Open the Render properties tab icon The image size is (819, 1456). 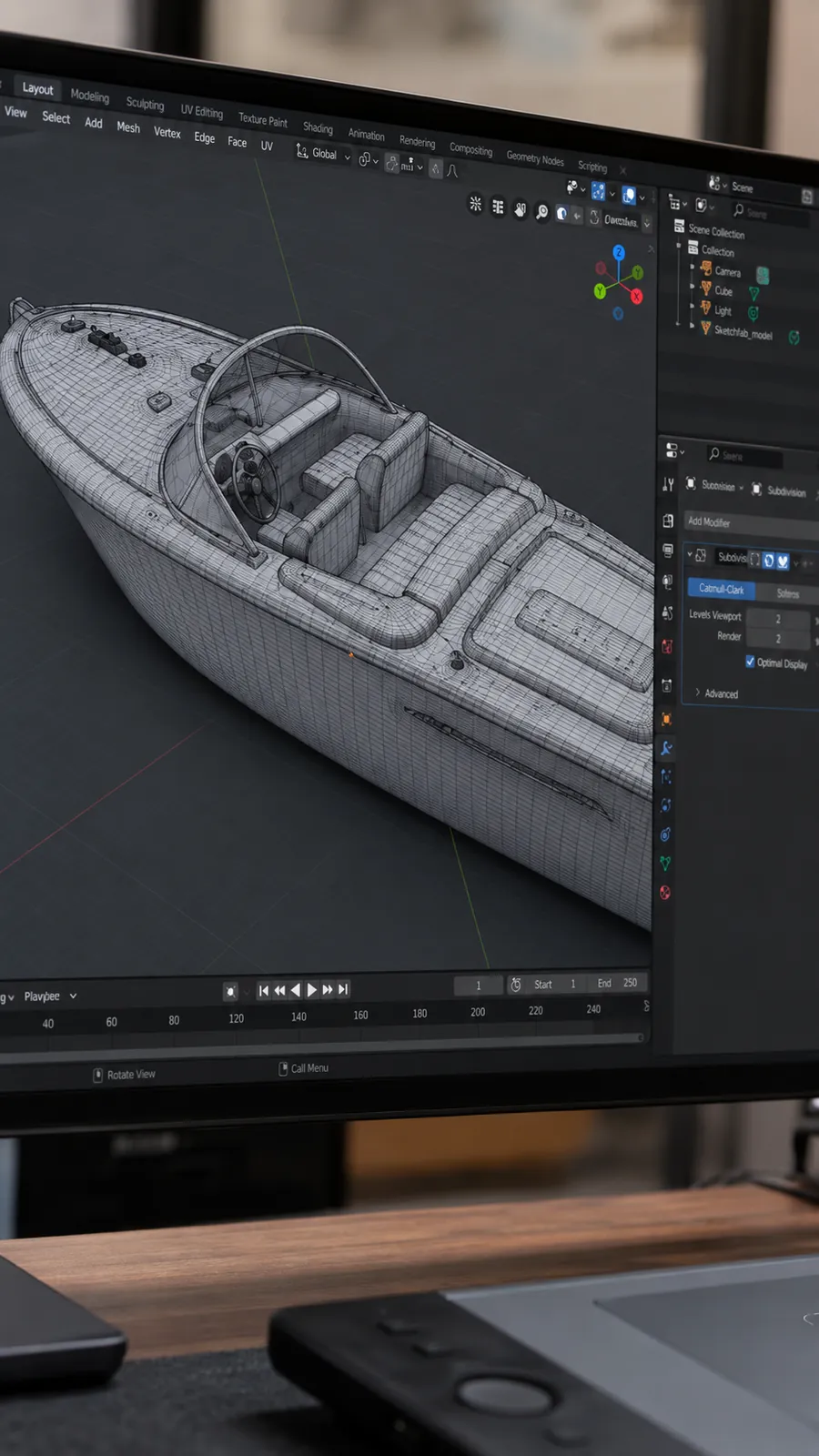668,521
